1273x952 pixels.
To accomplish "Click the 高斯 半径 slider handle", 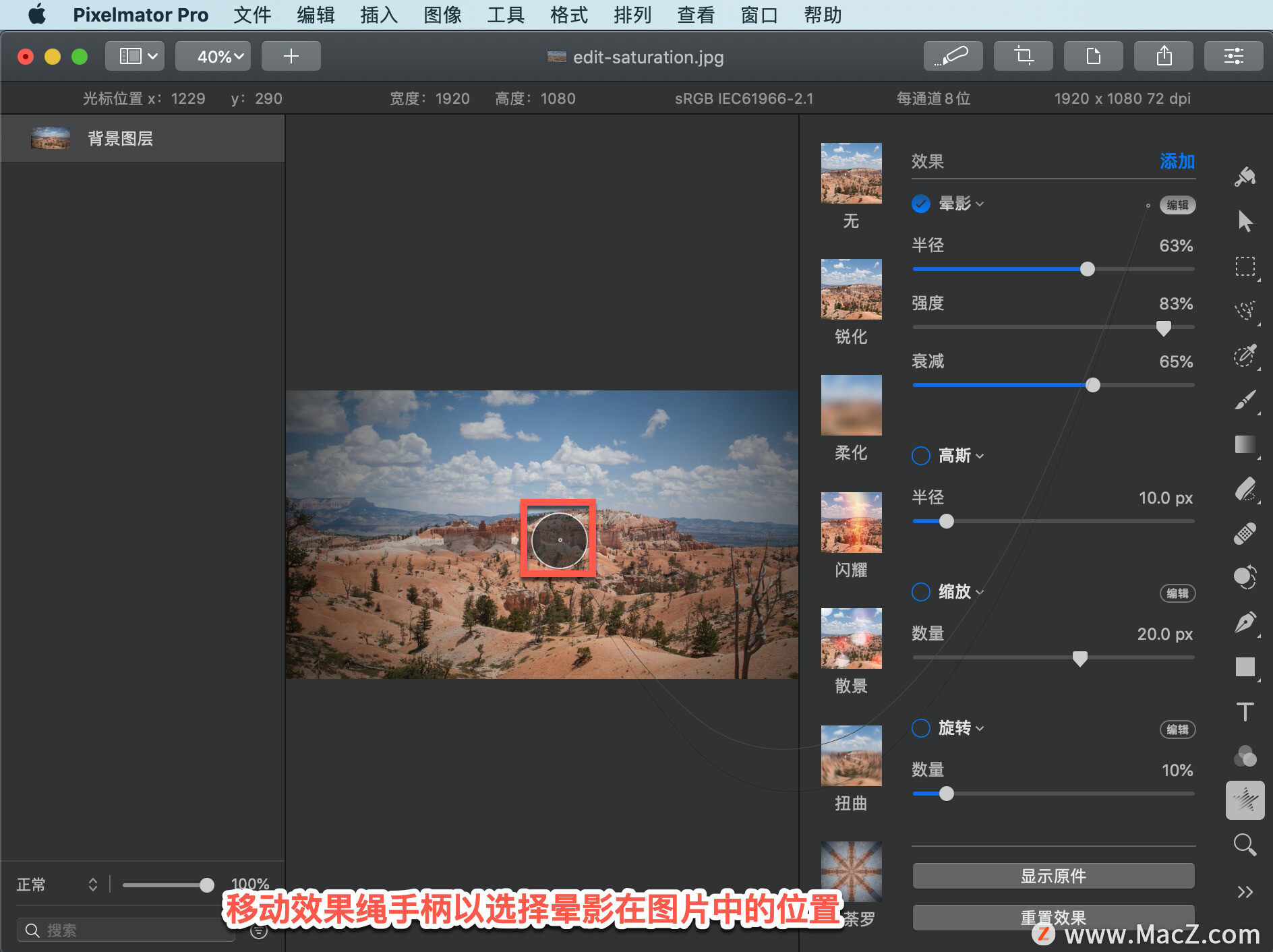I will (x=946, y=521).
